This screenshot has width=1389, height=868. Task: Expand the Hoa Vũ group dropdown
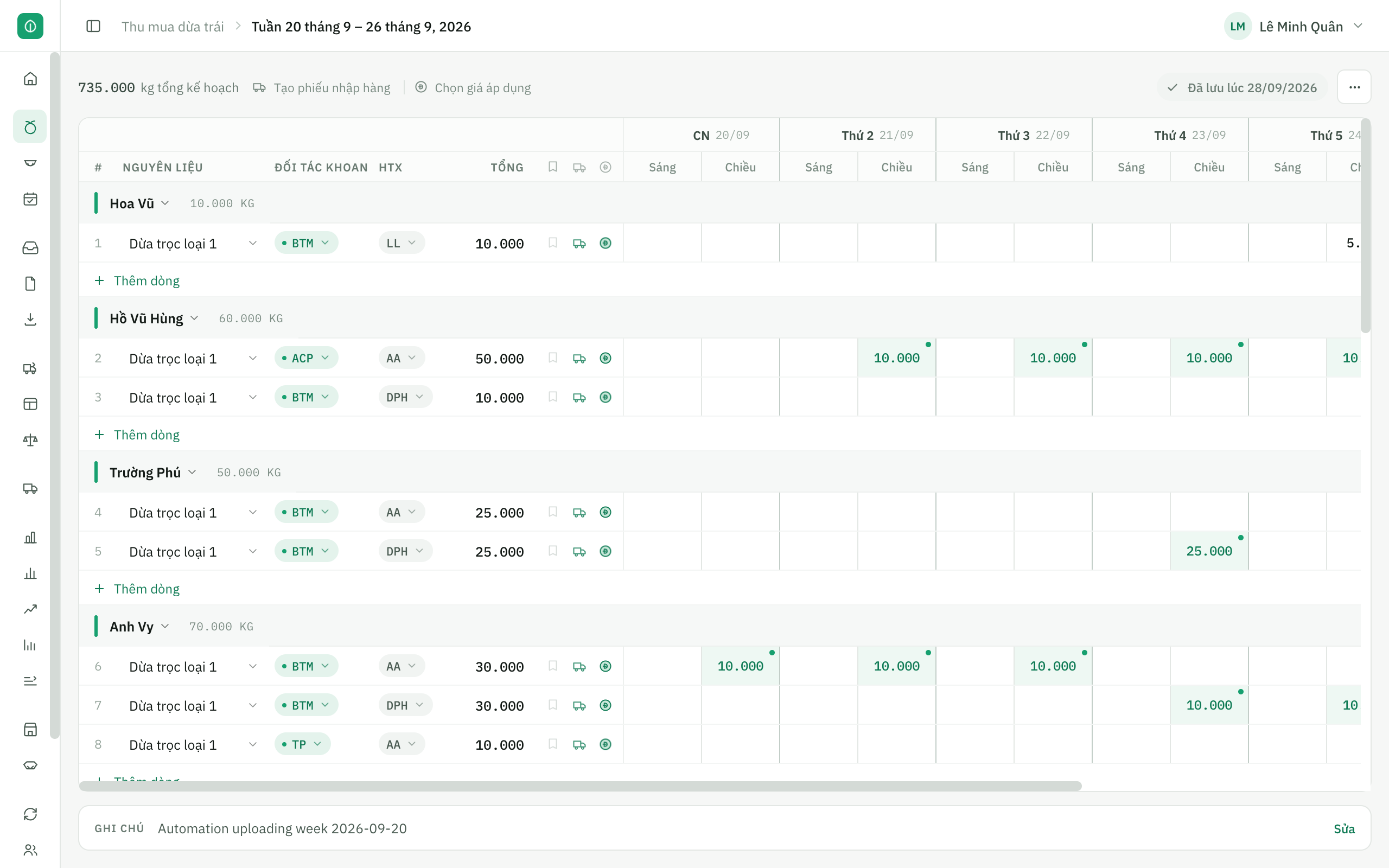(x=165, y=203)
